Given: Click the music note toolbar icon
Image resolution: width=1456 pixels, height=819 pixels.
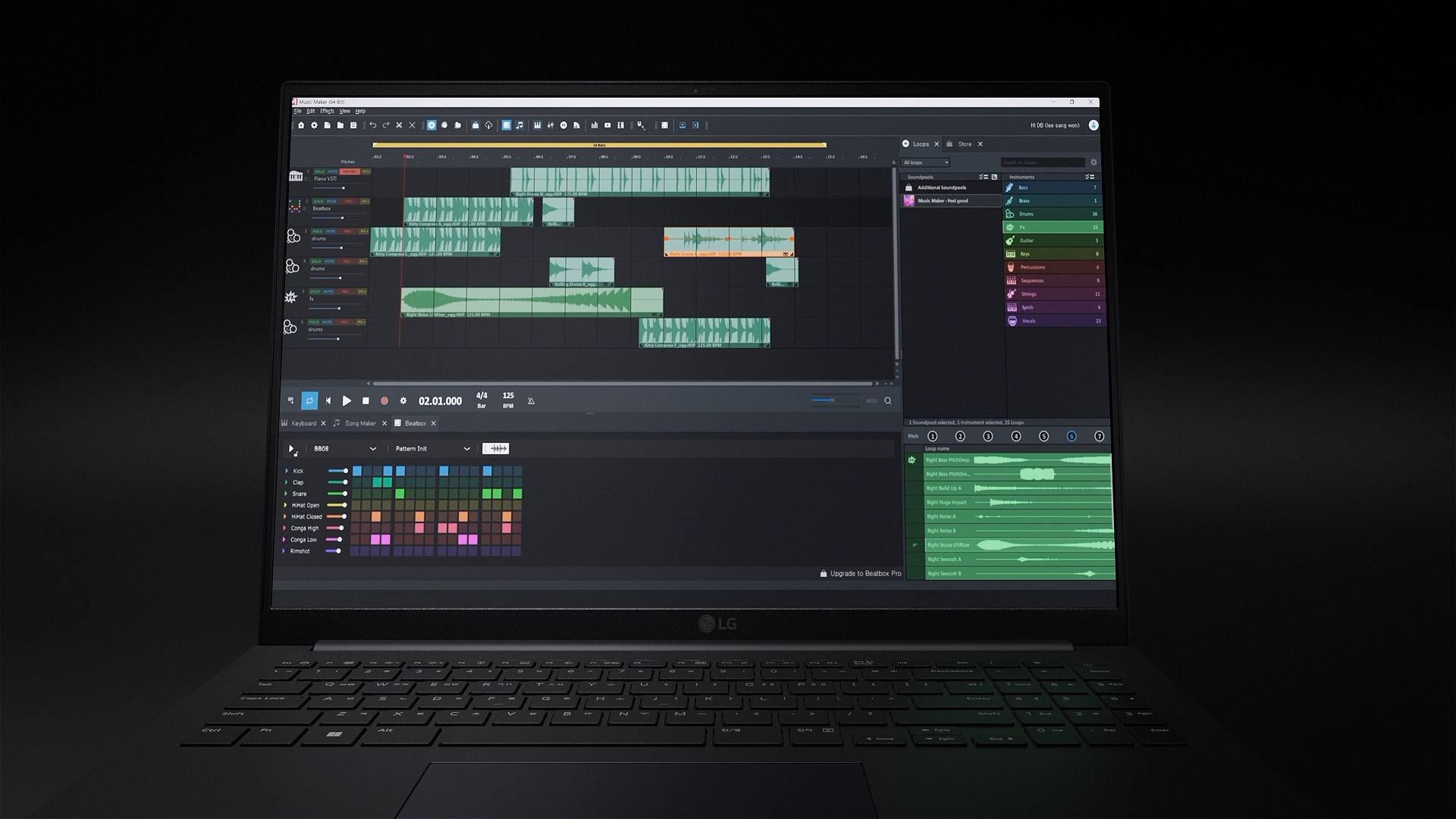Looking at the screenshot, I should [519, 126].
